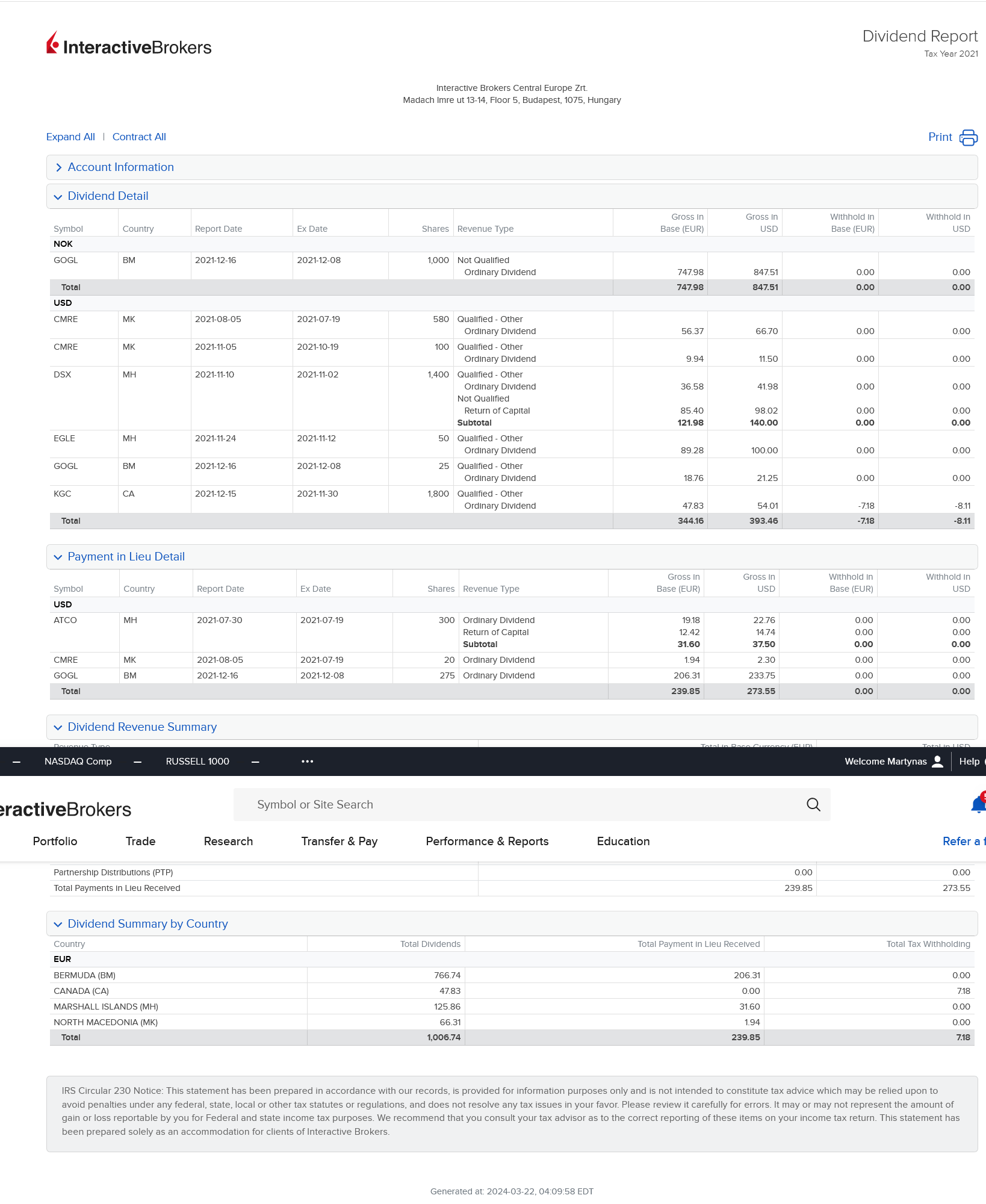Click the Help link
This screenshot has height=1204, width=986.
(x=969, y=762)
